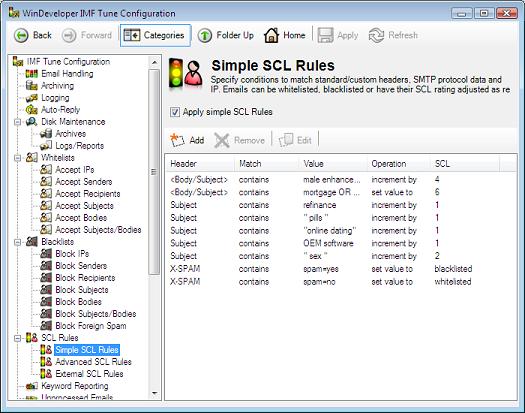Collapse the Whitelists tree node

click(17, 158)
